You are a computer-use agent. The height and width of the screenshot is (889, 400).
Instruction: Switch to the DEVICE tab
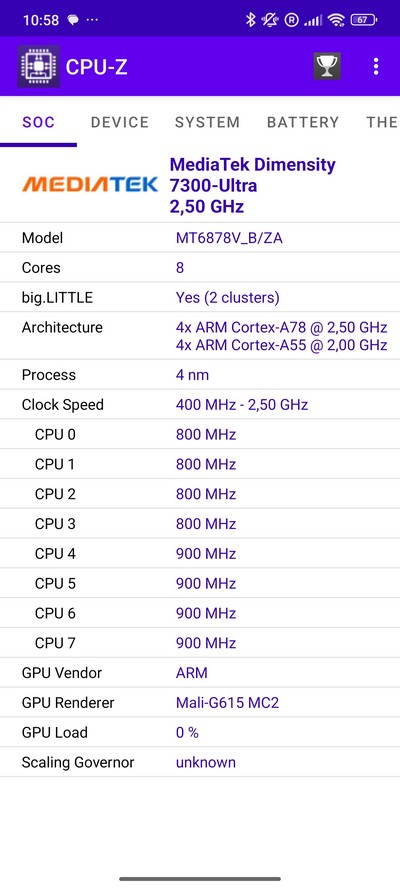tap(120, 122)
